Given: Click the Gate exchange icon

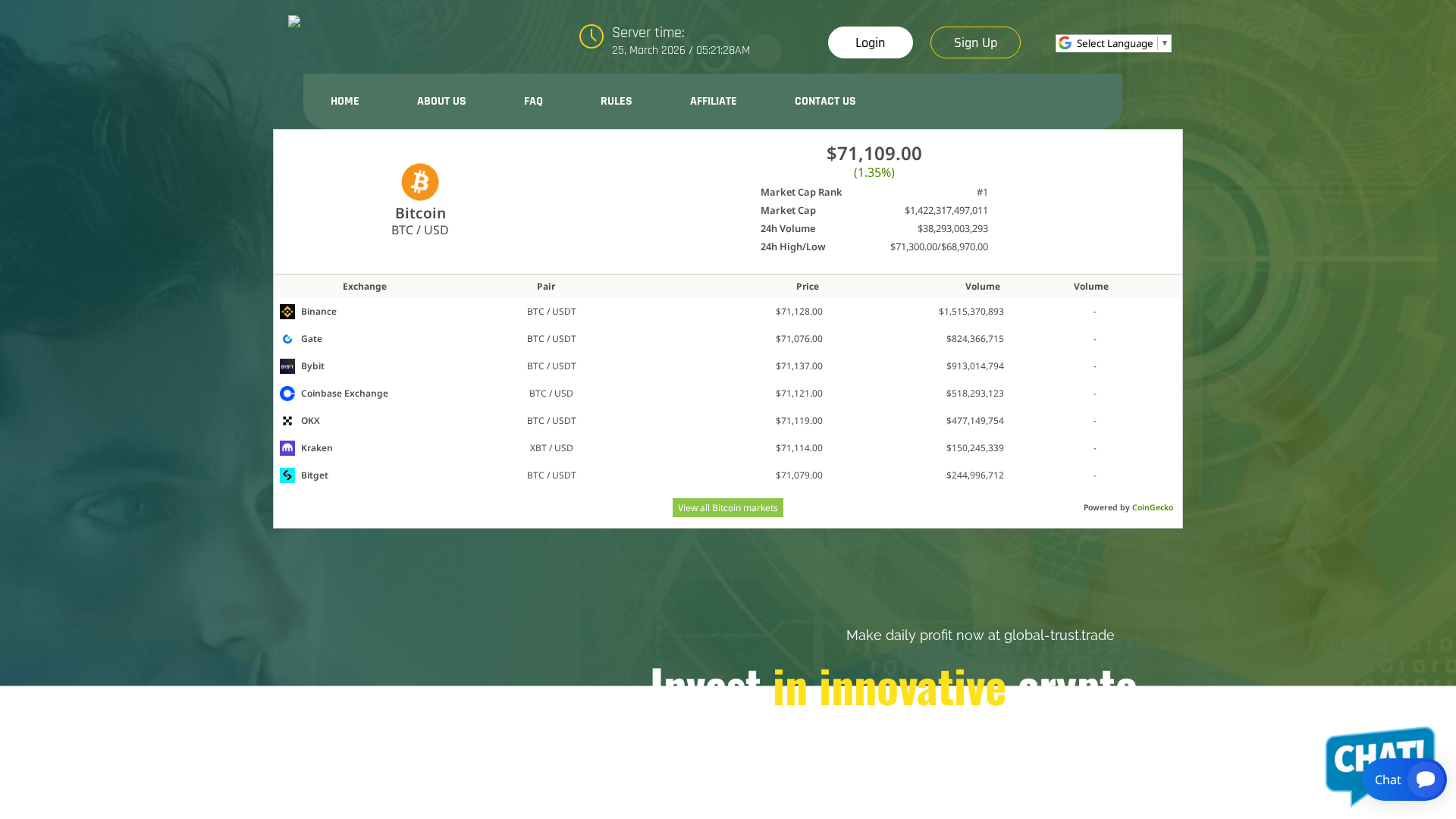Looking at the screenshot, I should [287, 338].
